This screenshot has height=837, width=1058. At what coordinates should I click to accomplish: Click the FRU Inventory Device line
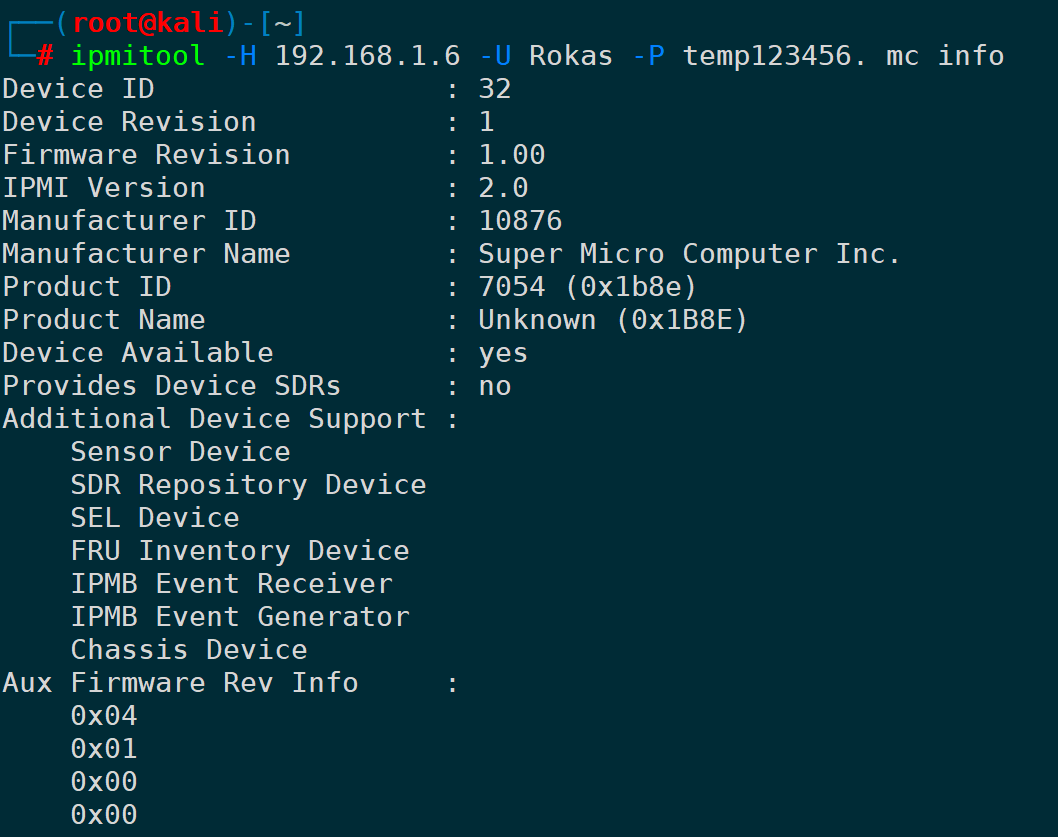(240, 551)
